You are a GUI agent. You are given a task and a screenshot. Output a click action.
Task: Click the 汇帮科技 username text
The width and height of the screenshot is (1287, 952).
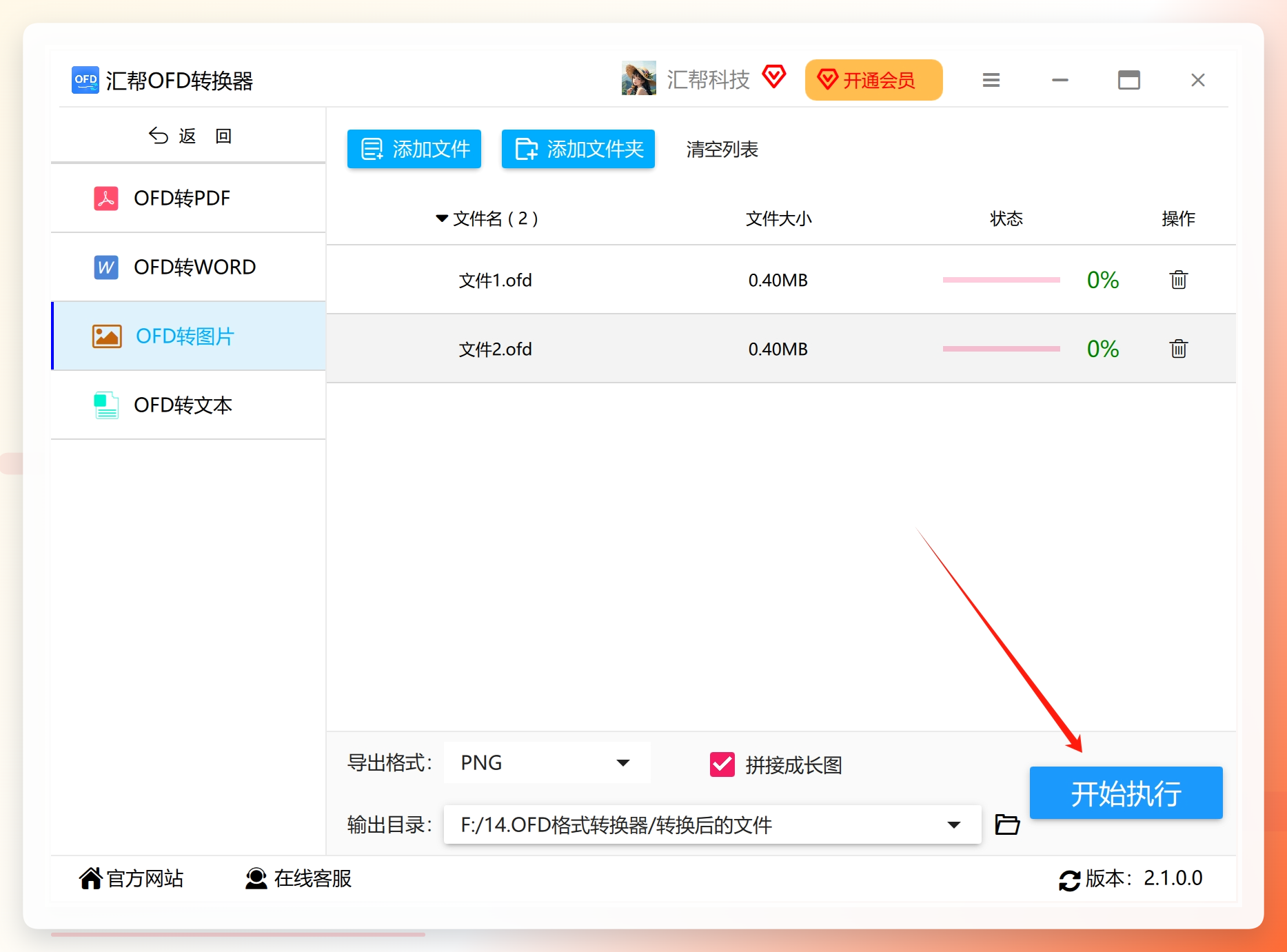tap(709, 80)
